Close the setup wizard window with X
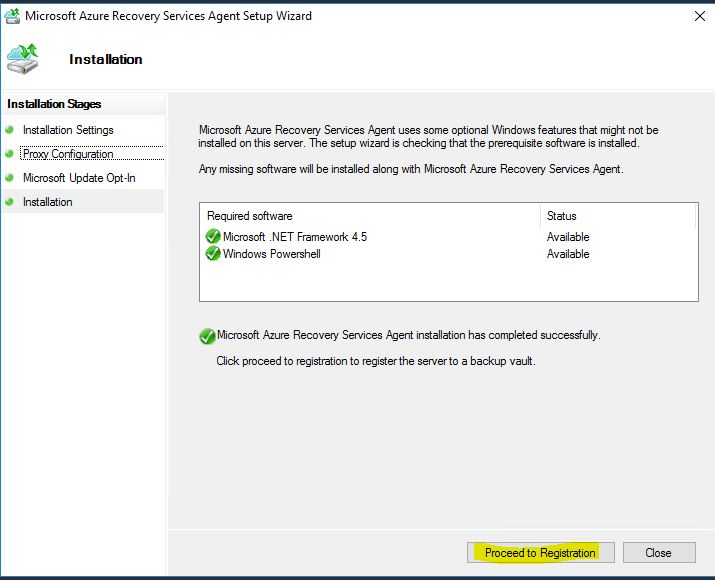This screenshot has width=715, height=580. coord(700,16)
